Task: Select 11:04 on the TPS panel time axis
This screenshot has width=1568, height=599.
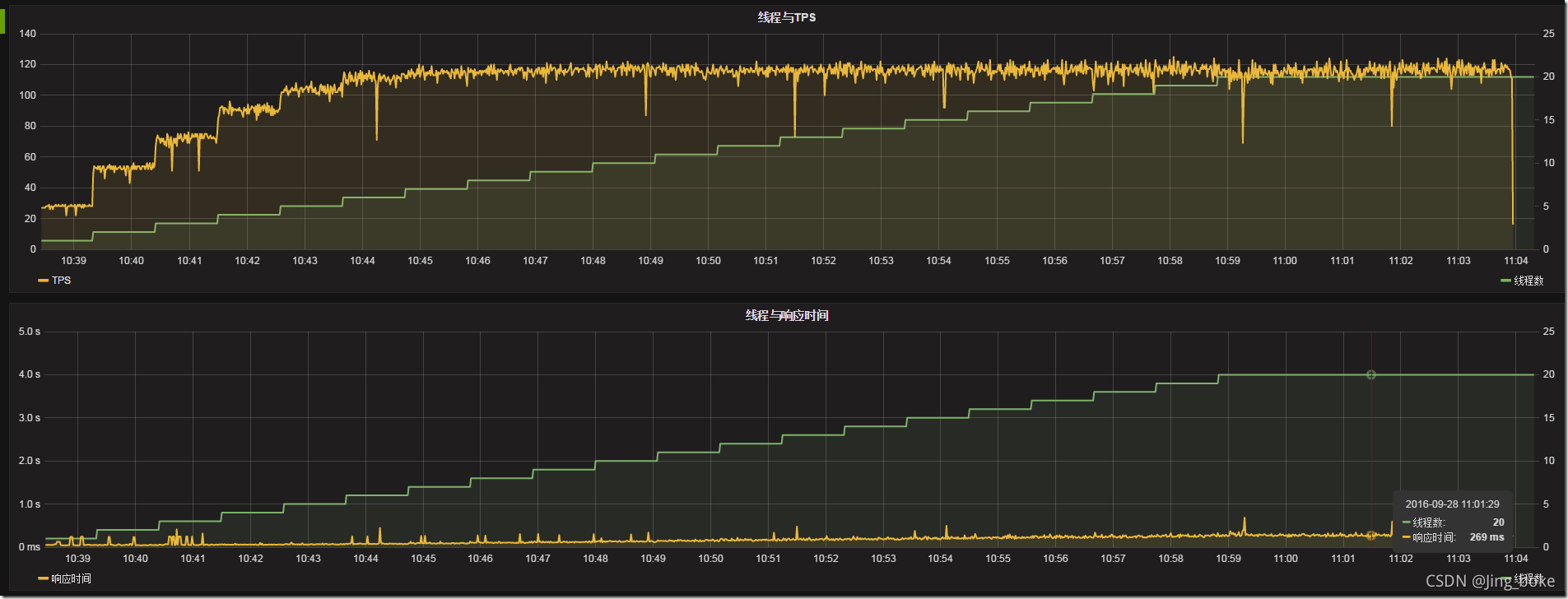Action: 1515,261
